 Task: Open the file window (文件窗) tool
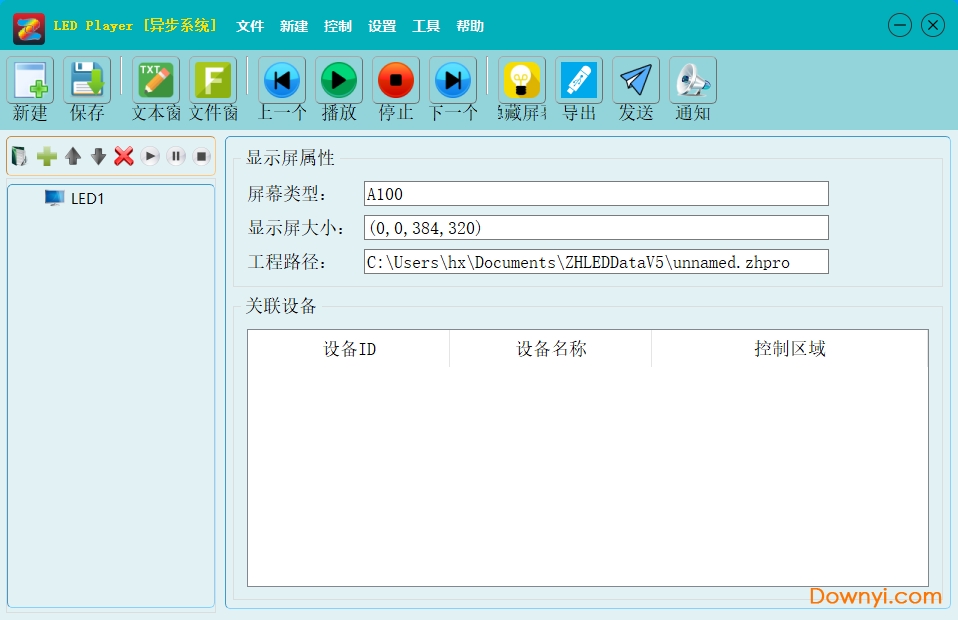212,80
